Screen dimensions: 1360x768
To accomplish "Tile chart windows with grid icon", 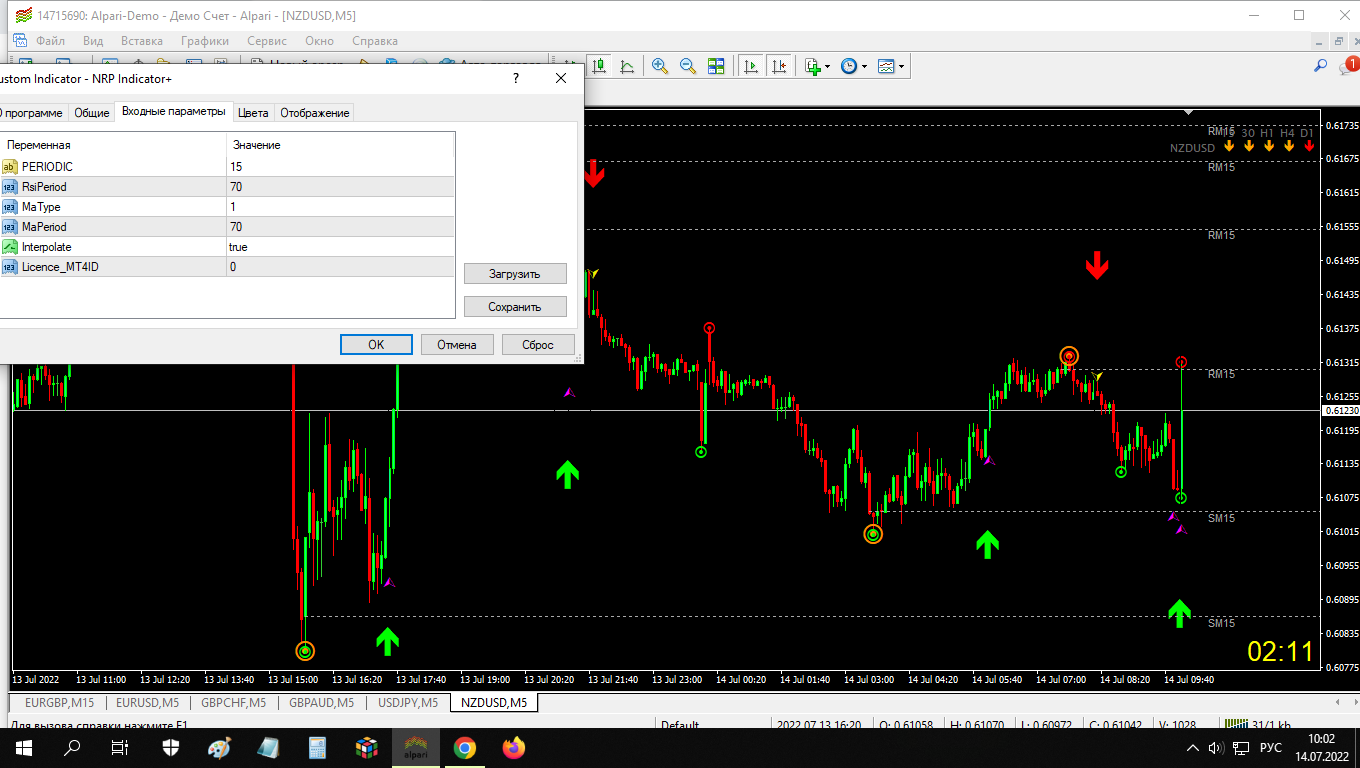I will [x=716, y=66].
